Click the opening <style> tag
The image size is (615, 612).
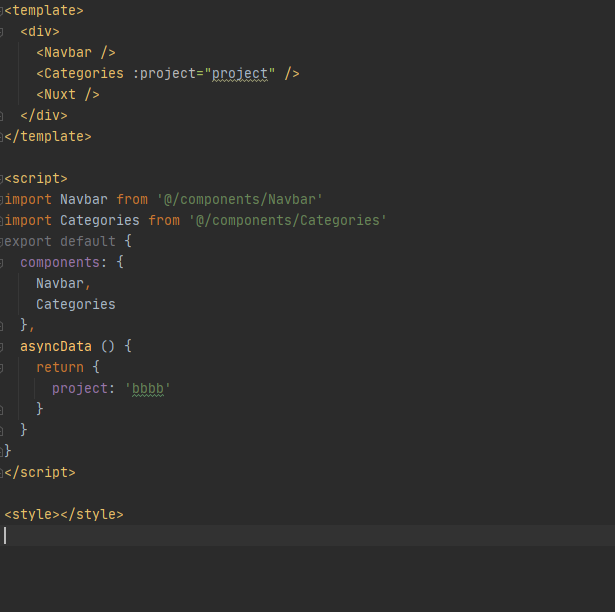(x=32, y=514)
